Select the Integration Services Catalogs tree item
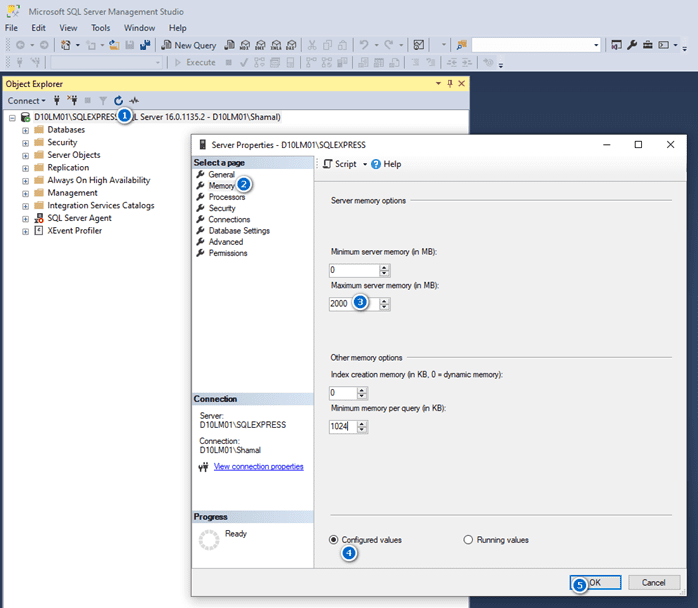This screenshot has height=608, width=698. [101, 205]
